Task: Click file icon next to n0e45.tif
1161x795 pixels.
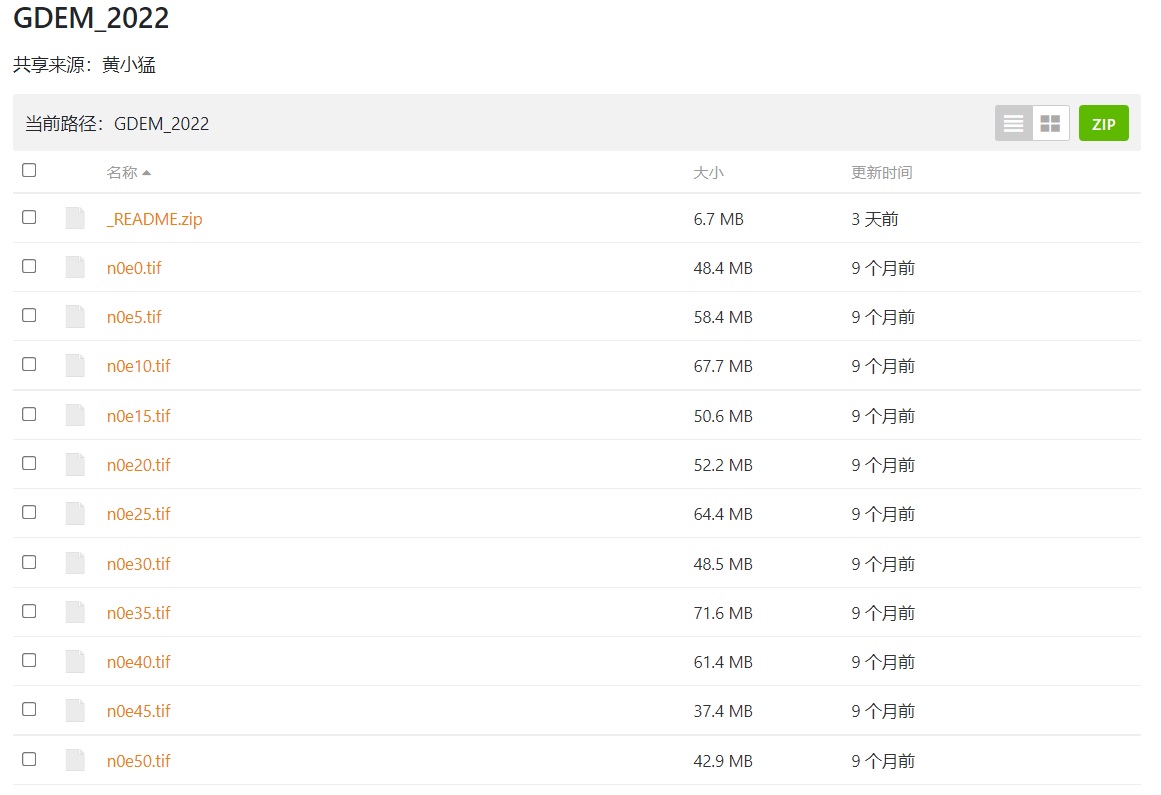Action: click(x=75, y=711)
